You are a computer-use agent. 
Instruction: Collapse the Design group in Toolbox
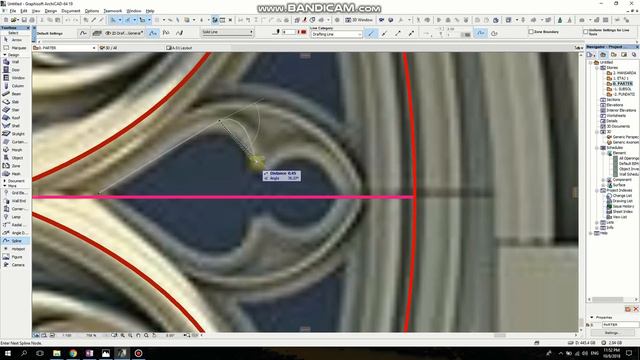pos(4,55)
